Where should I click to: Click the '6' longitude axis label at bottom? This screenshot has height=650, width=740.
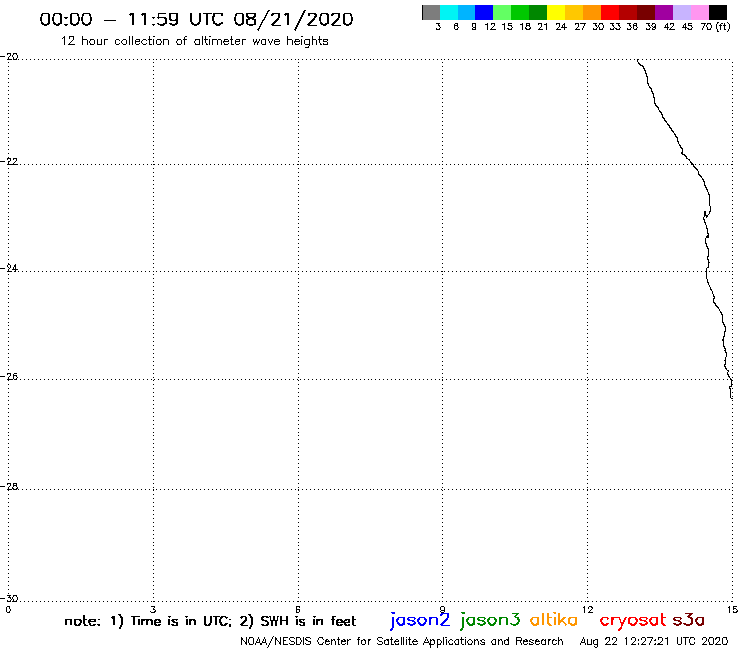(298, 609)
